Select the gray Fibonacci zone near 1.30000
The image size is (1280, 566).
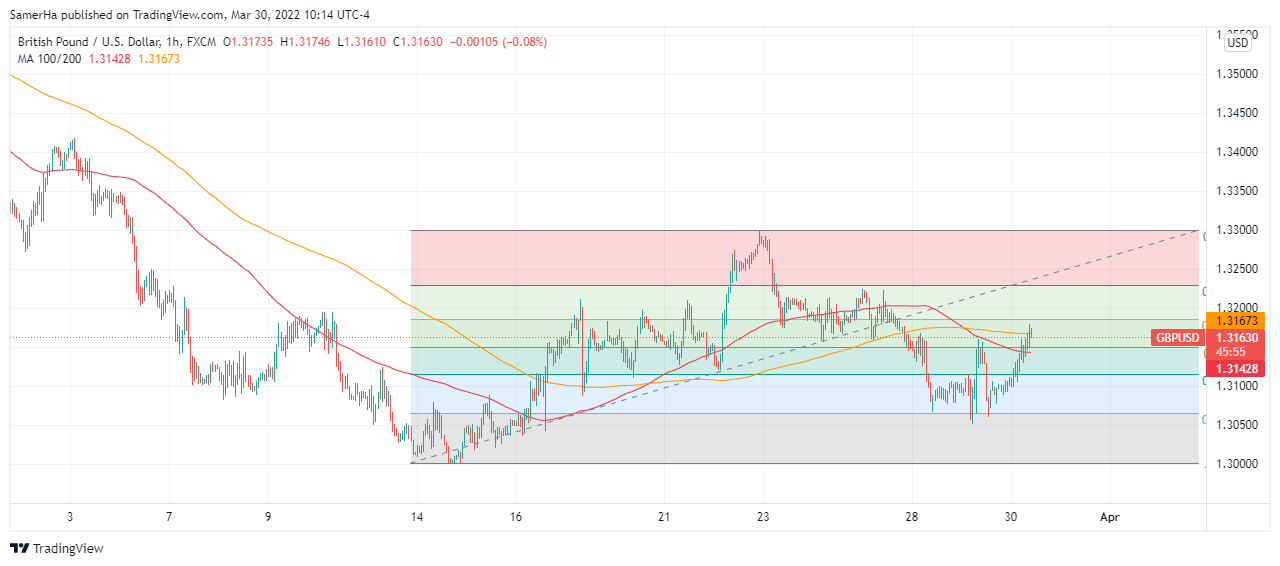(x=803, y=438)
